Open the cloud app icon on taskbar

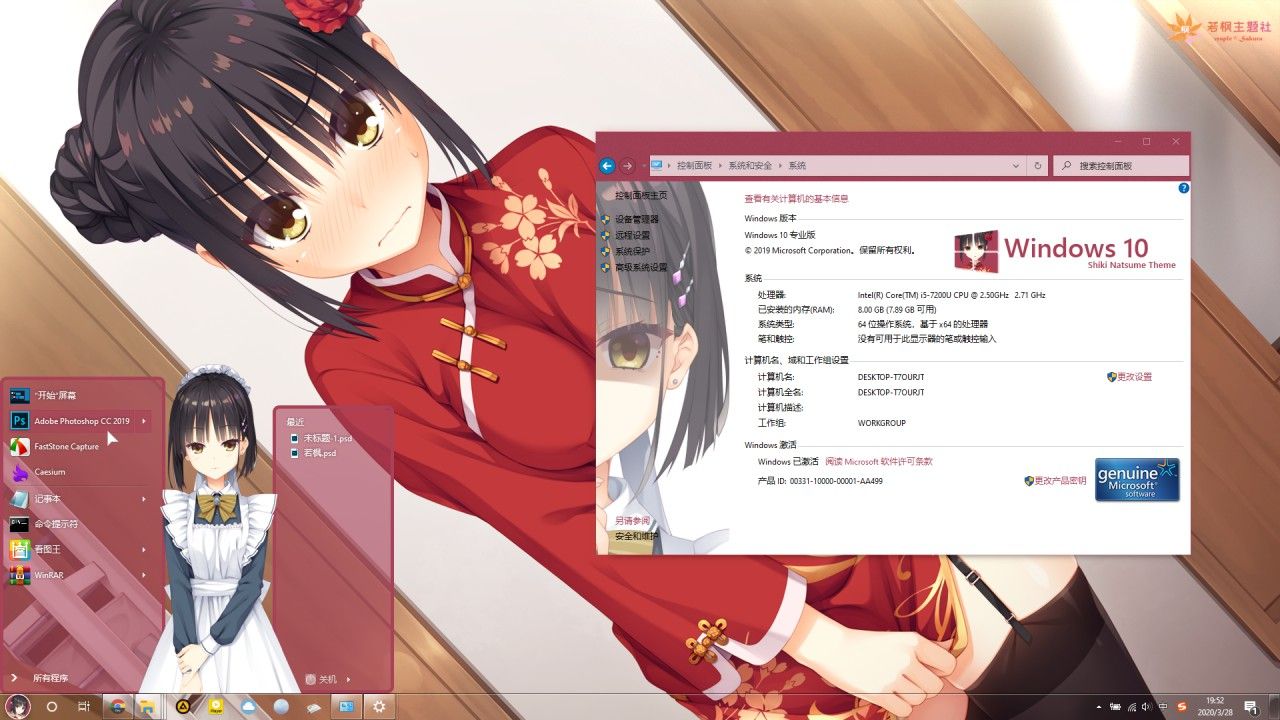point(249,706)
